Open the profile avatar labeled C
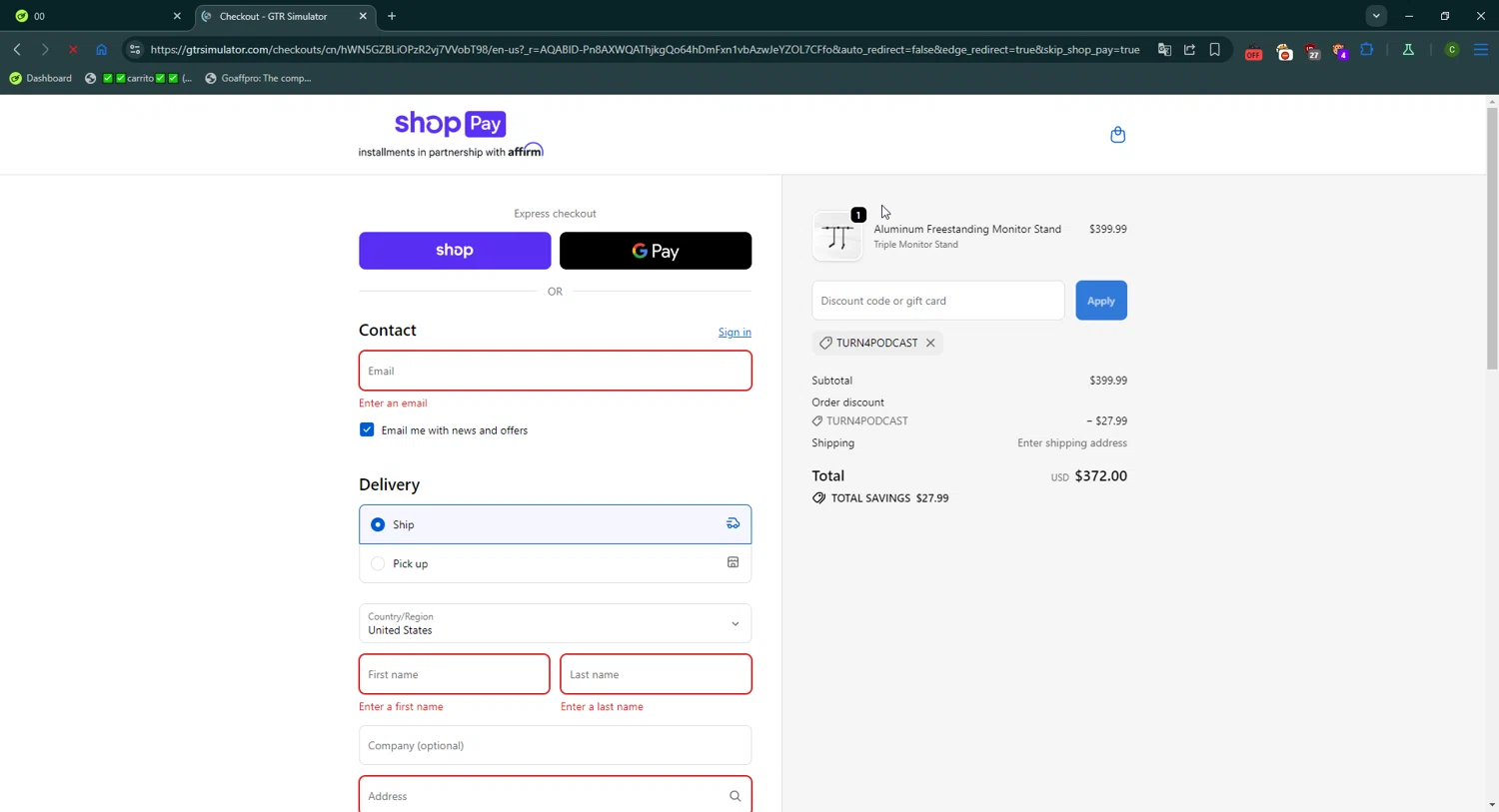 (1452, 49)
